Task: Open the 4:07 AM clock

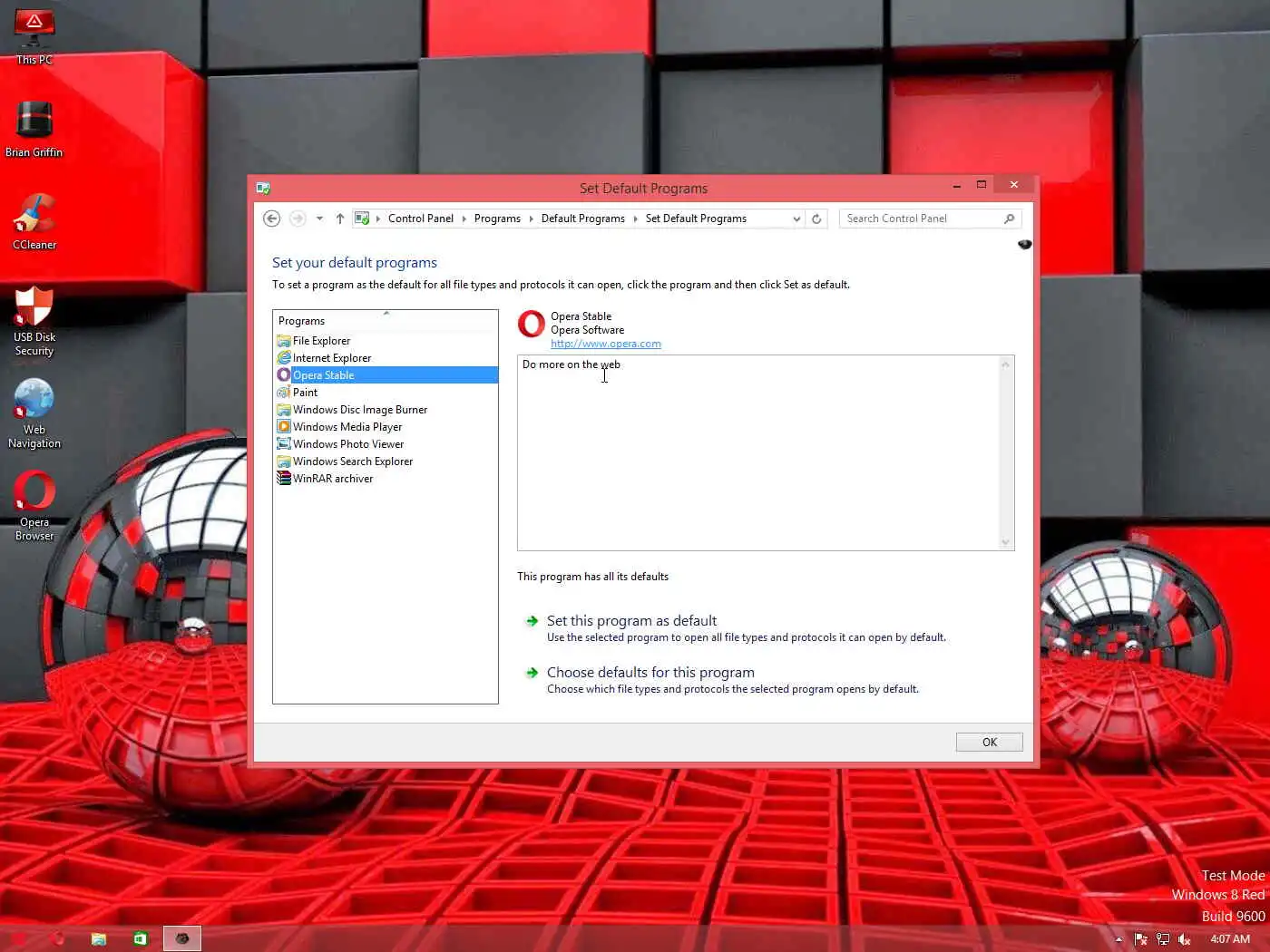Action: 1230,939
